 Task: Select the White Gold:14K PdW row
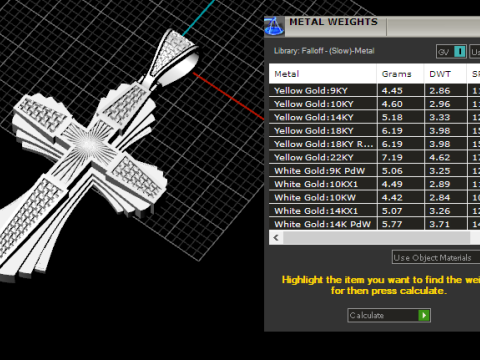pyautogui.click(x=374, y=224)
